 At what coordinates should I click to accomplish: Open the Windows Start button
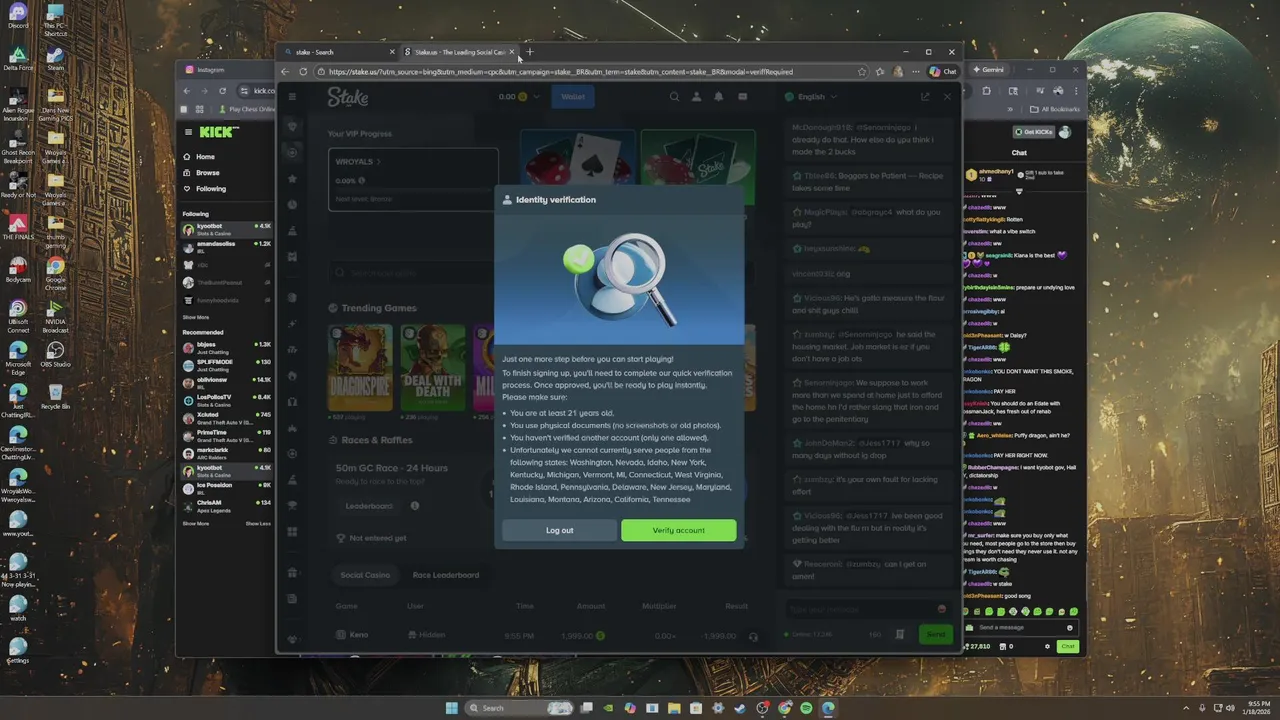coord(451,708)
